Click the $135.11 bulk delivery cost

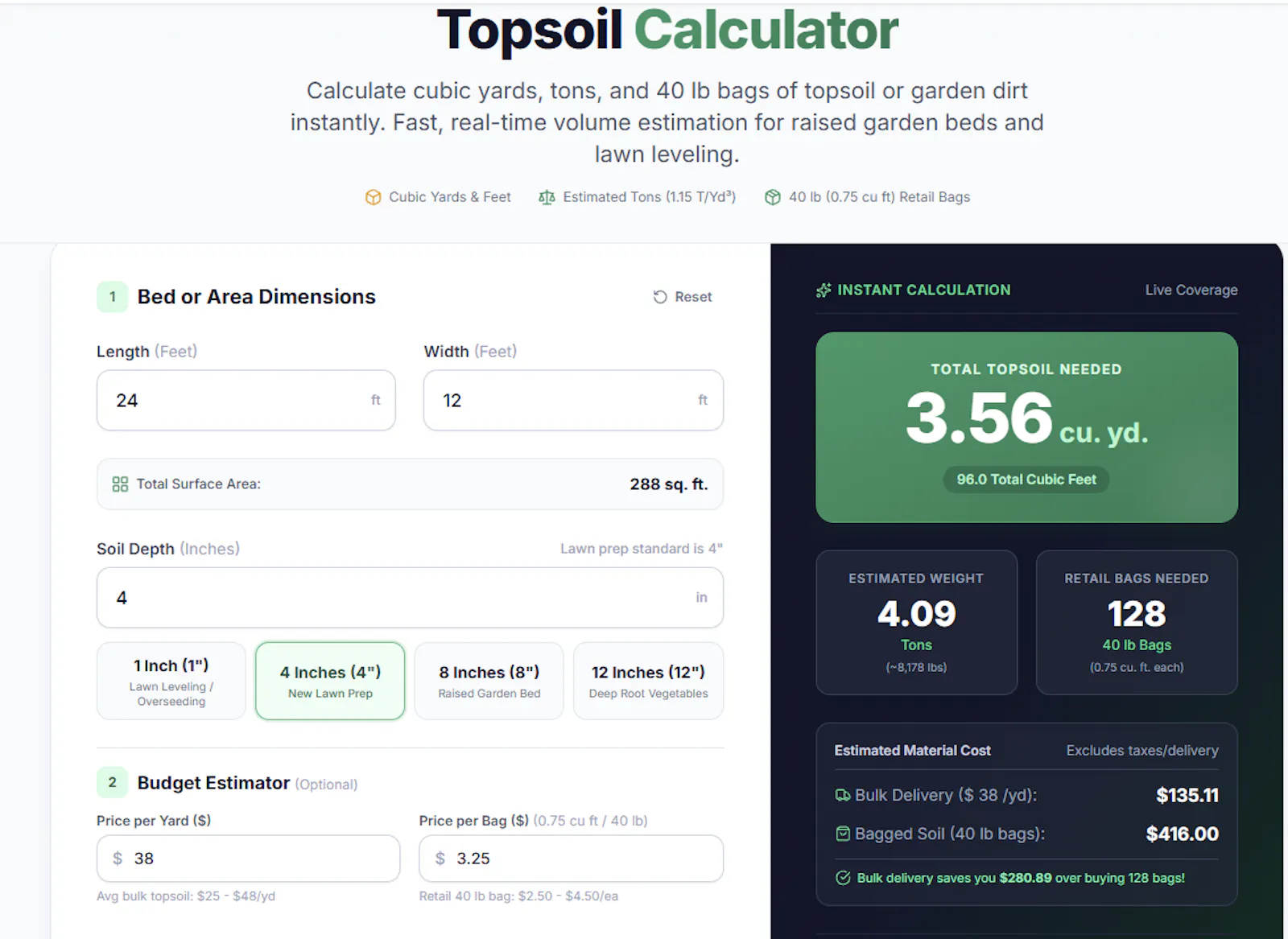pos(1187,795)
